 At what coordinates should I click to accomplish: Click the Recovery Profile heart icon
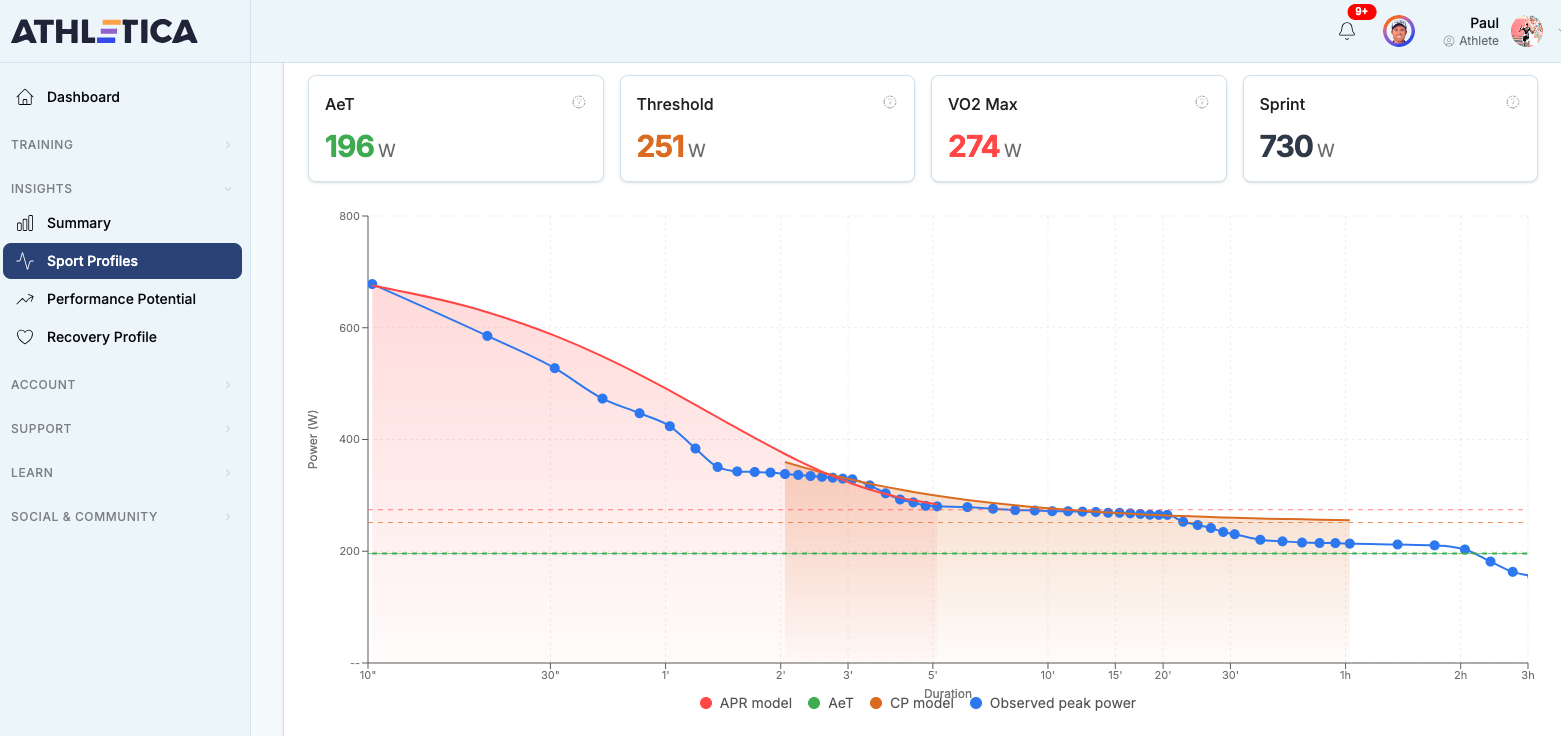tap(26, 337)
